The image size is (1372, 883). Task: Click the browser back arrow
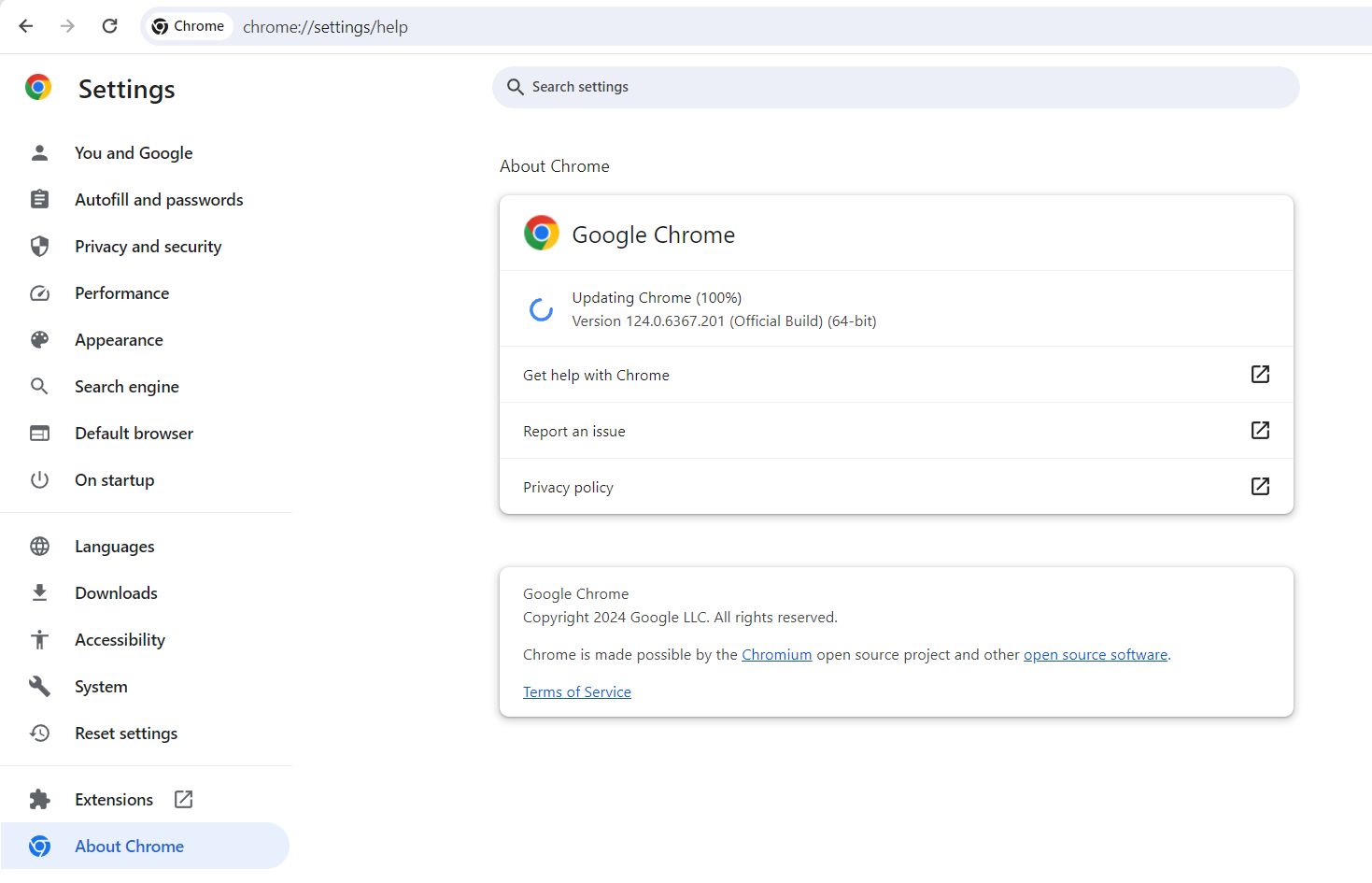(26, 26)
